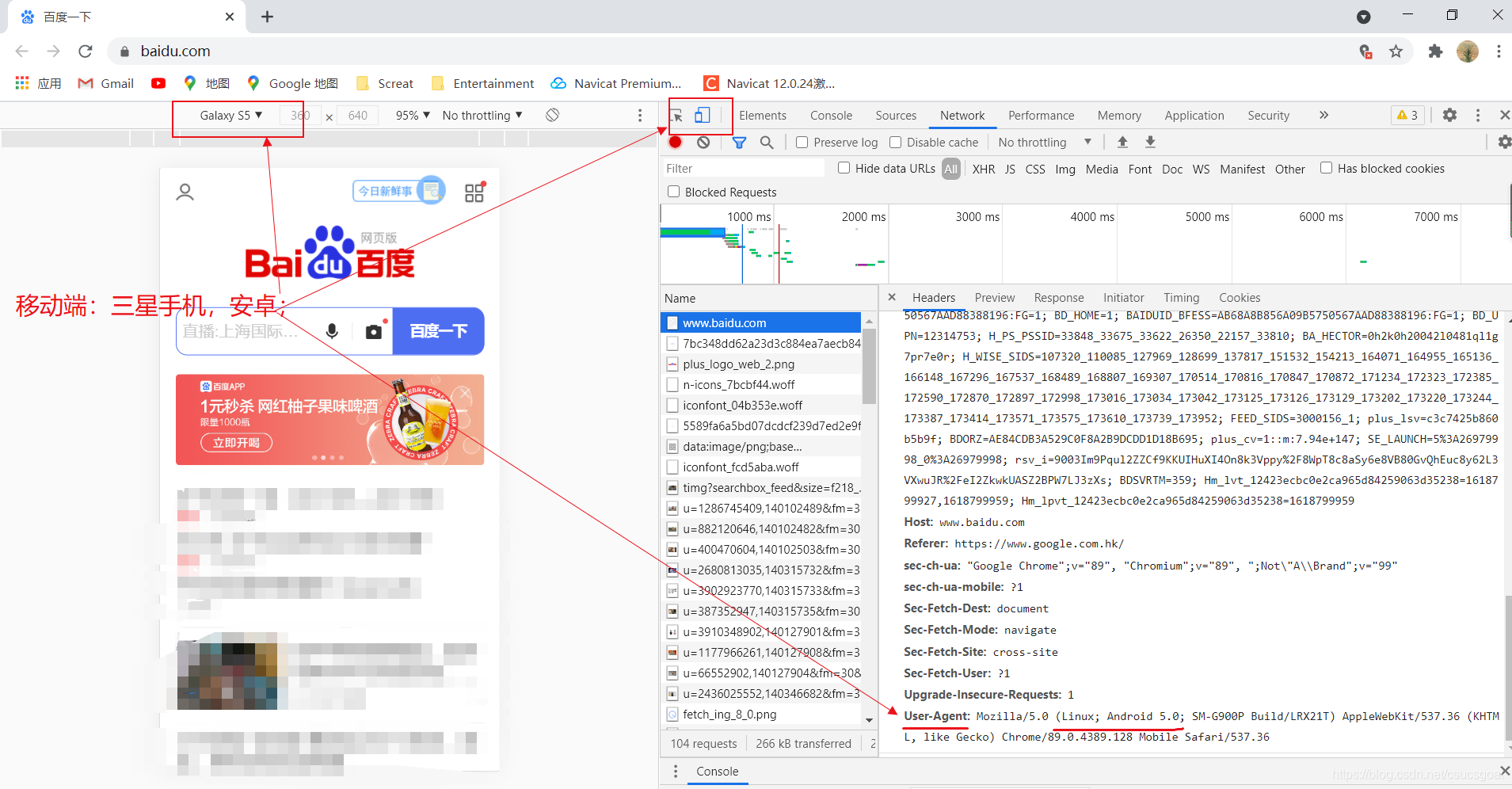
Task: Open Chrome main three-dot menu
Action: (x=1499, y=51)
